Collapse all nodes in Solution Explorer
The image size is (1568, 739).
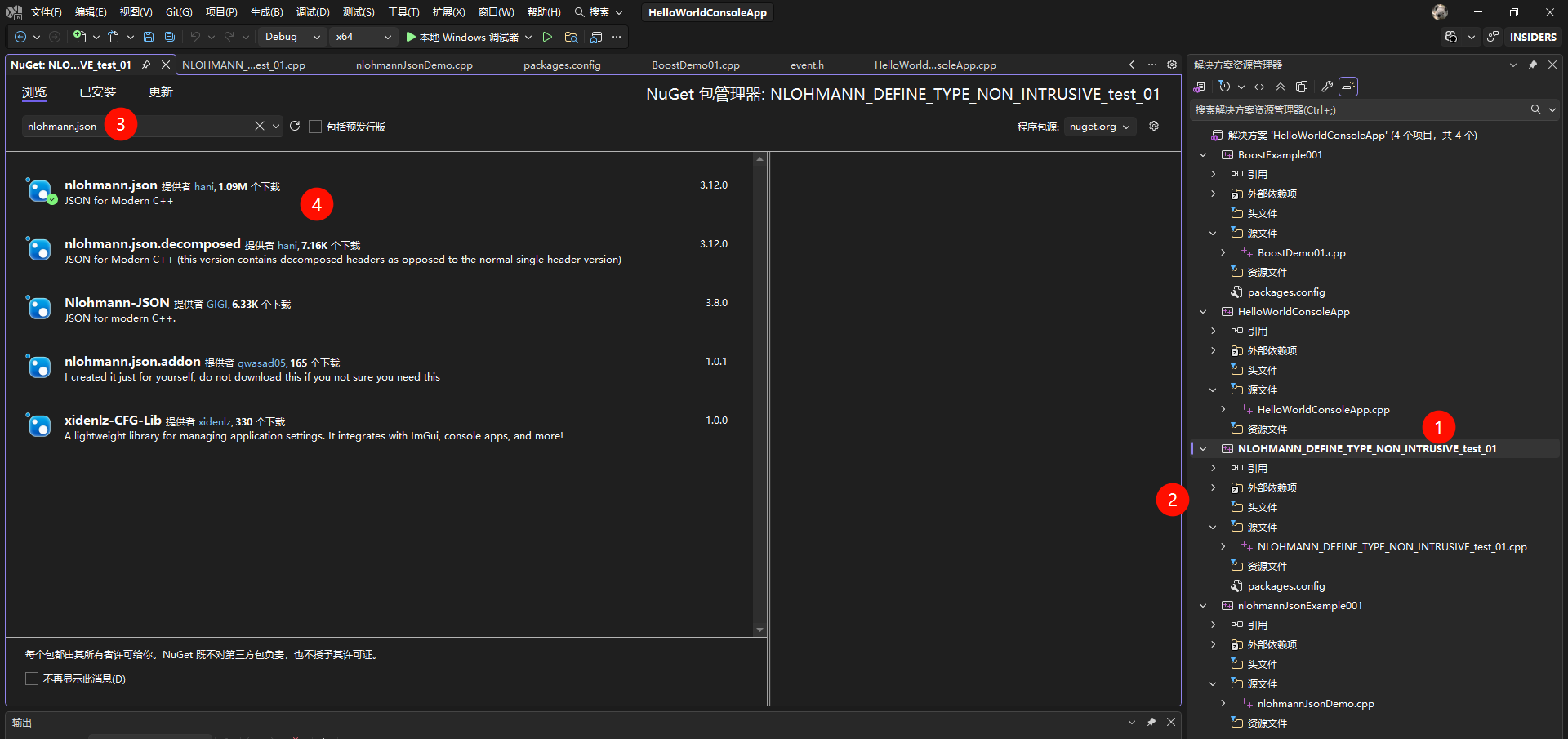pos(1281,87)
